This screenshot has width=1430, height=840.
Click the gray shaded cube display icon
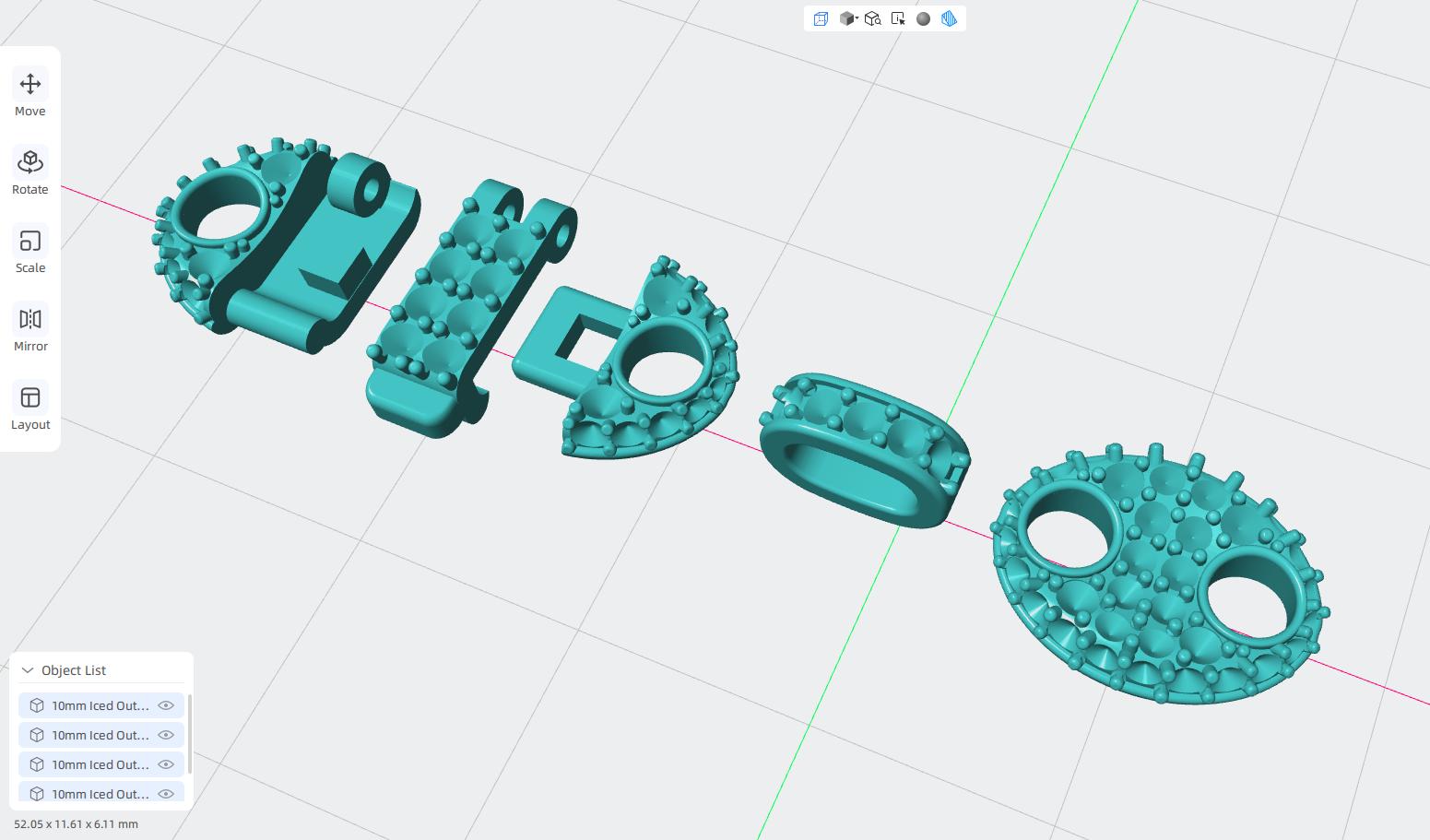[846, 18]
